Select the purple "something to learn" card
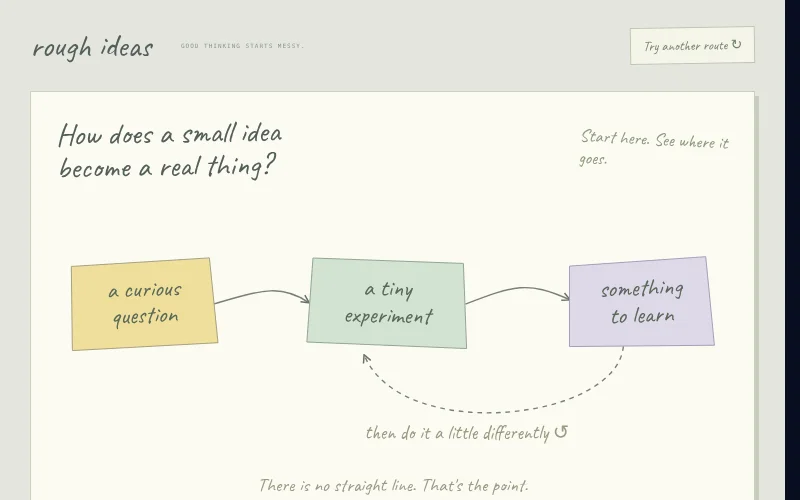Screen dimensions: 800x500 642,302
